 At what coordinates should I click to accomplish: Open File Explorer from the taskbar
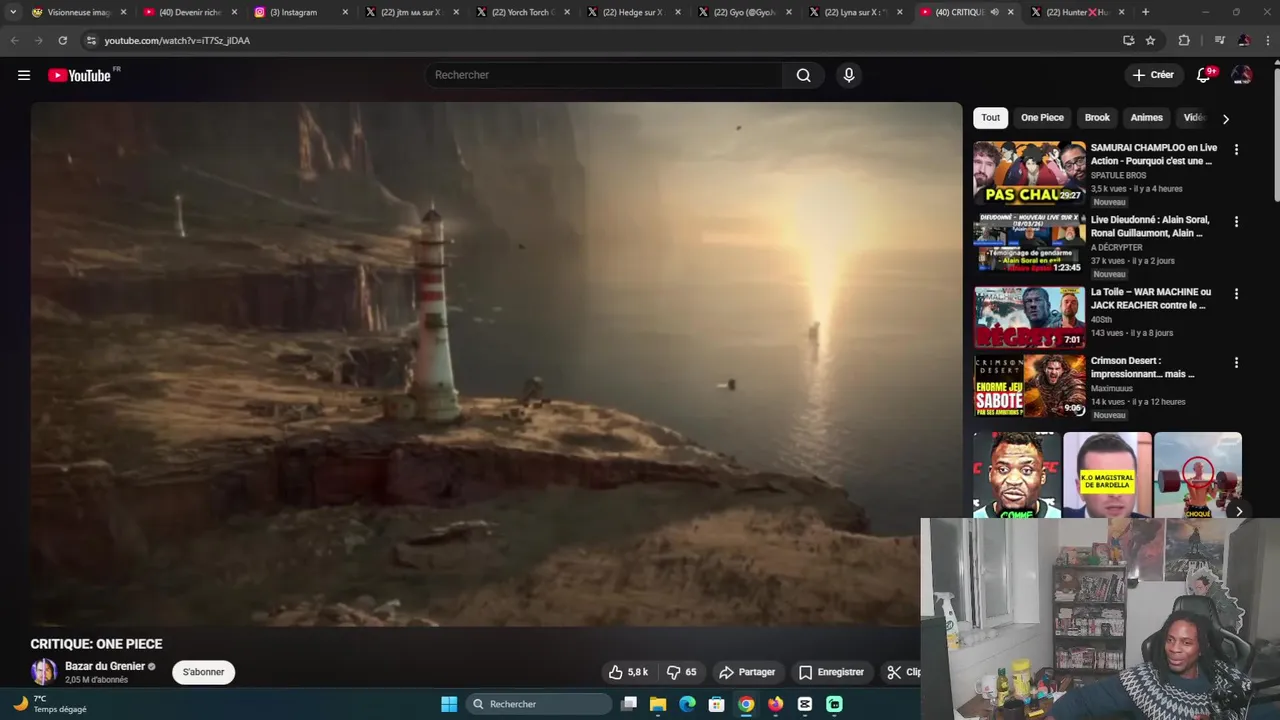(x=658, y=704)
